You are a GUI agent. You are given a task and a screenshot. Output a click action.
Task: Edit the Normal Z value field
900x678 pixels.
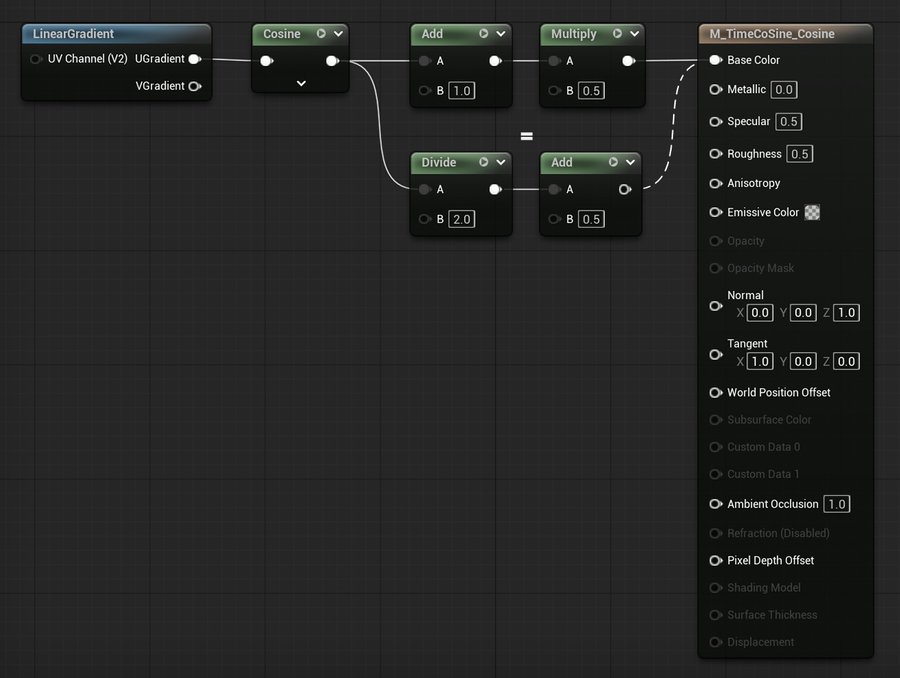[x=846, y=313]
